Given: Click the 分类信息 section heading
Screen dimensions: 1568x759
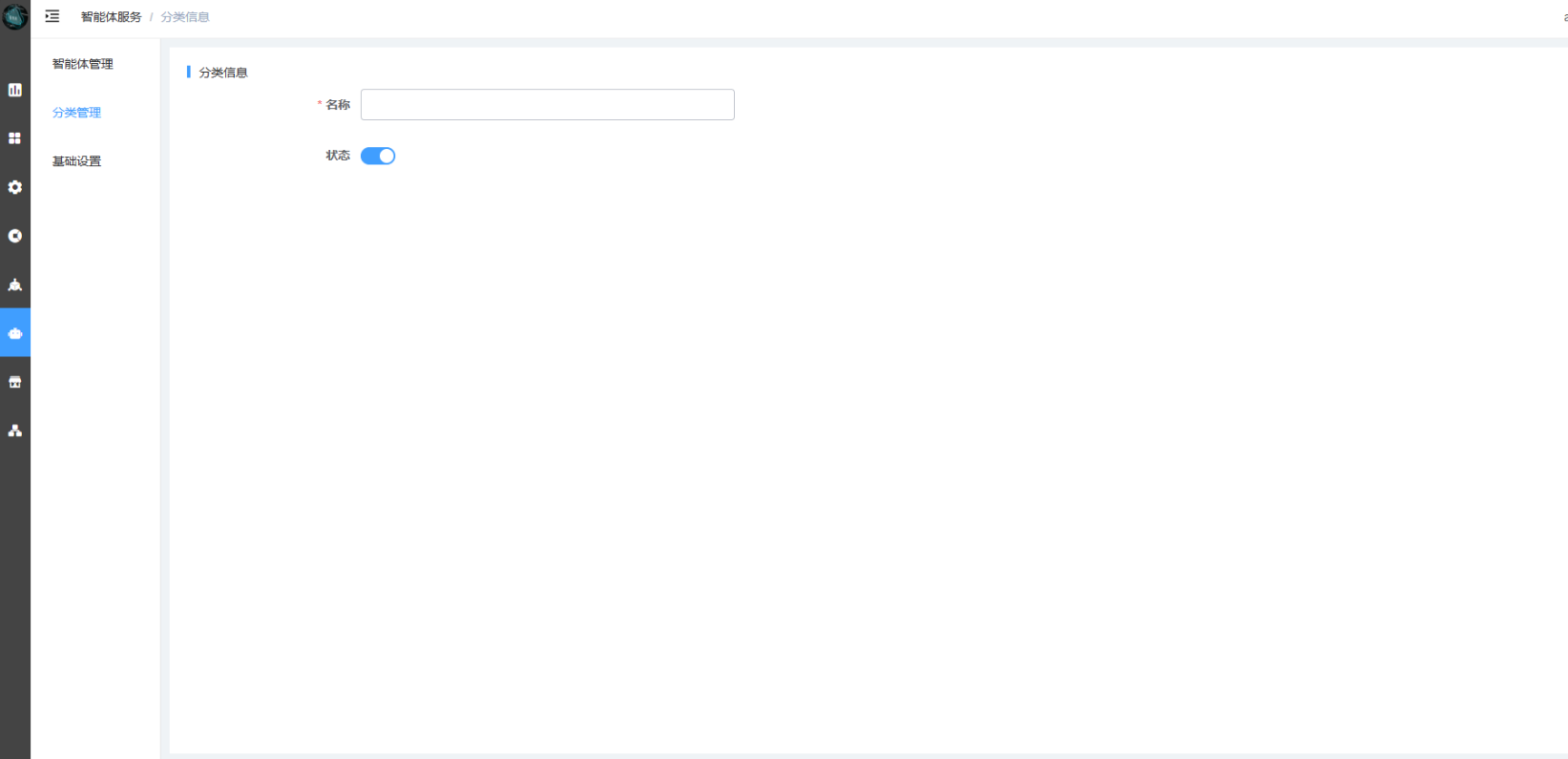Looking at the screenshot, I should 223,73.
